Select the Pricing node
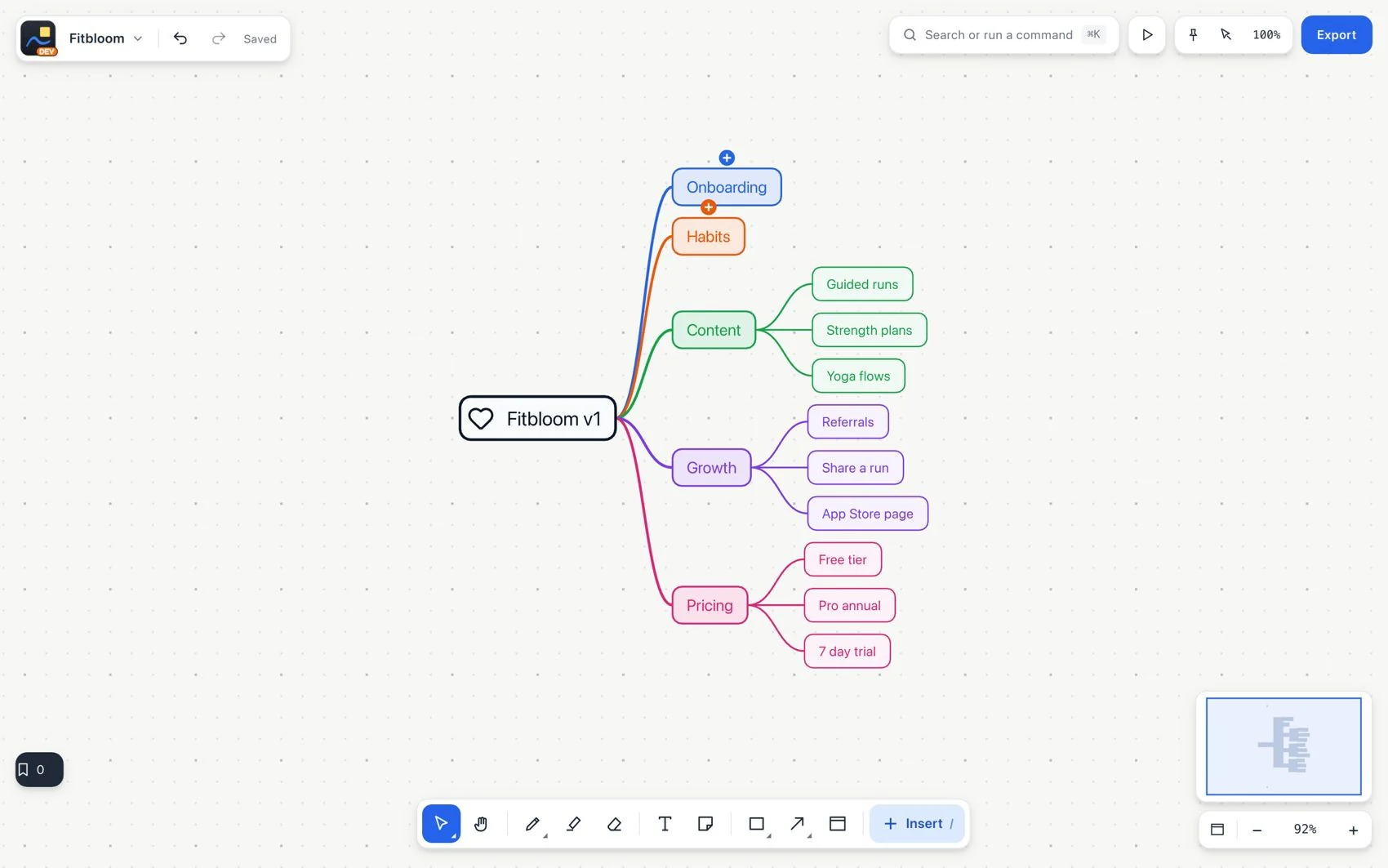The width and height of the screenshot is (1388, 868). click(x=710, y=605)
